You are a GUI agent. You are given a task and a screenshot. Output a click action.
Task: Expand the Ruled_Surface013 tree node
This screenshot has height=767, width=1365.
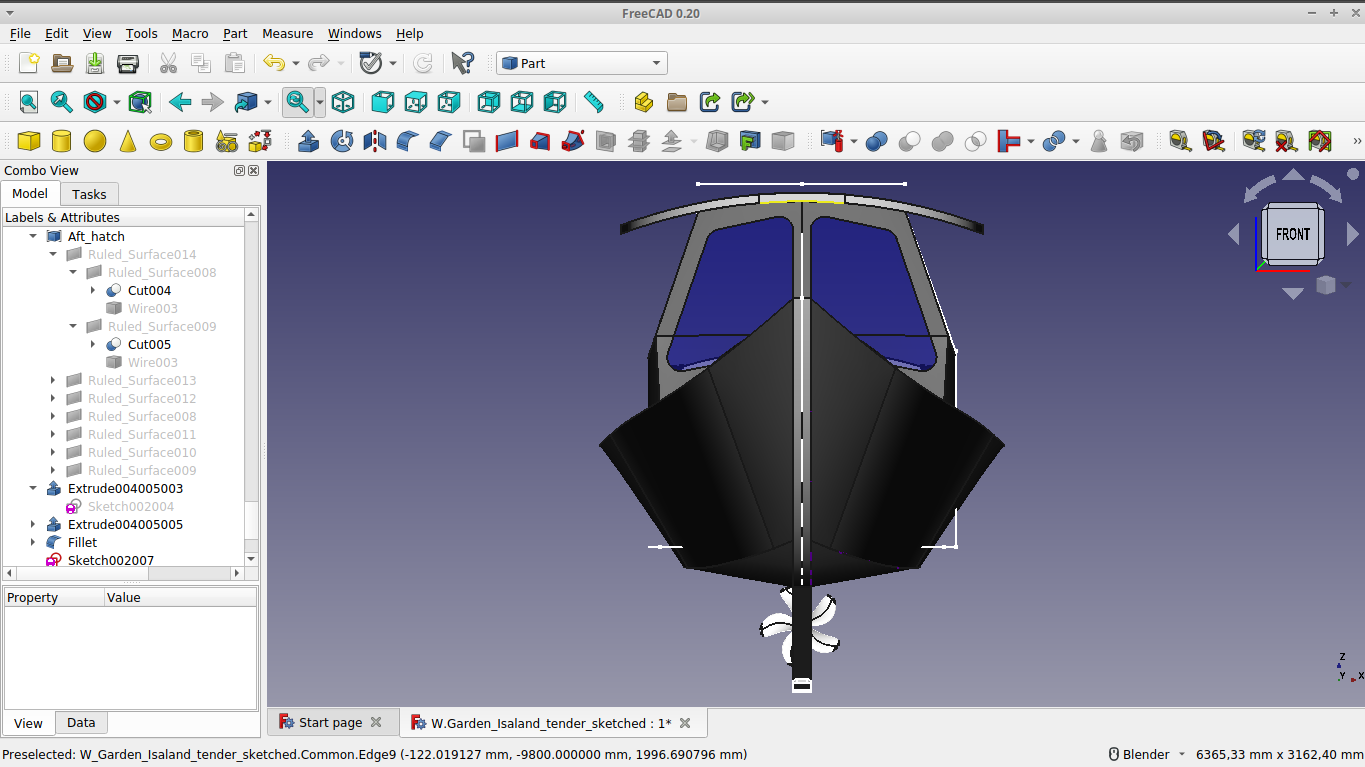(53, 380)
